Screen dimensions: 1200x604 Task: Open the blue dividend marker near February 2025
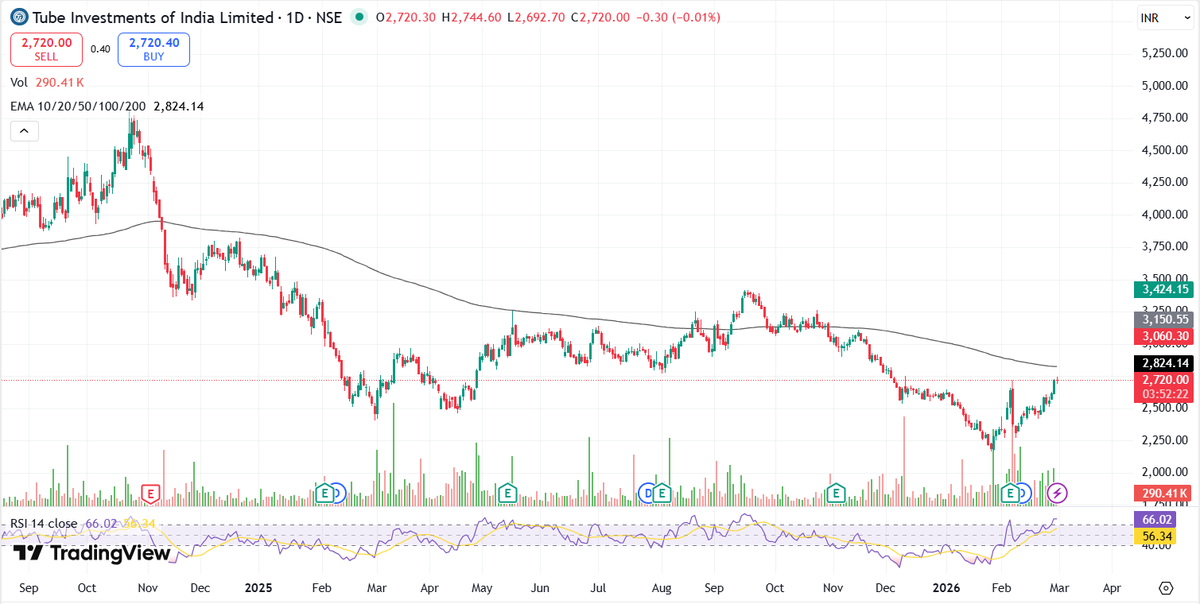click(337, 493)
